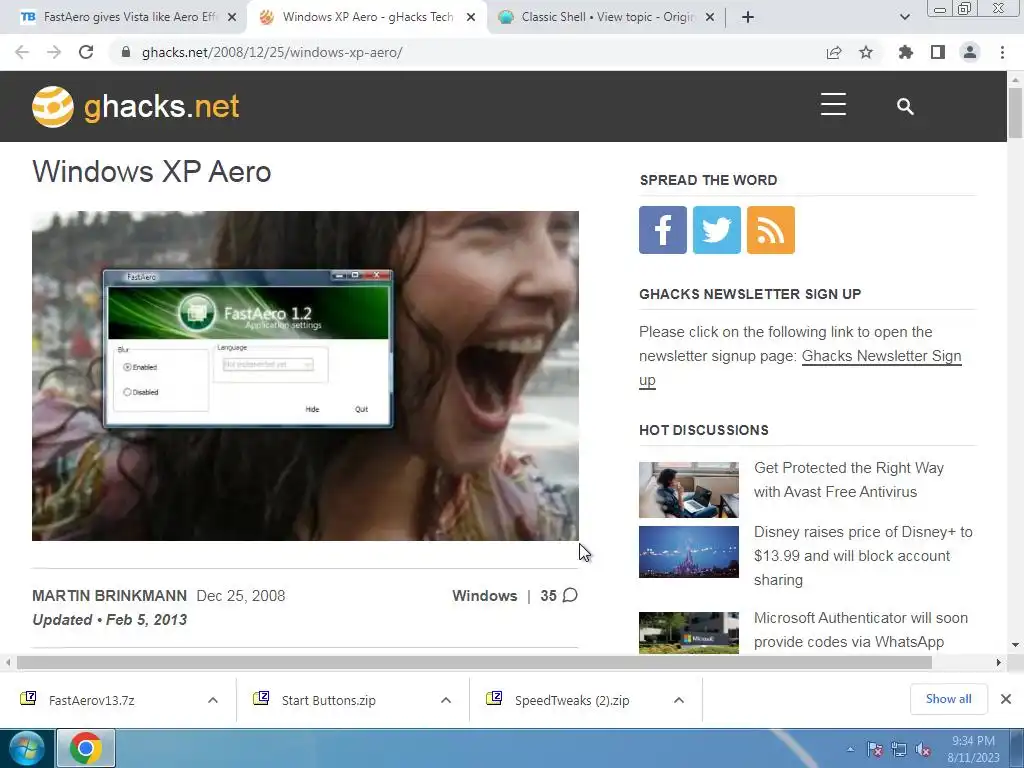Click Chrome icon in taskbar

86,748
